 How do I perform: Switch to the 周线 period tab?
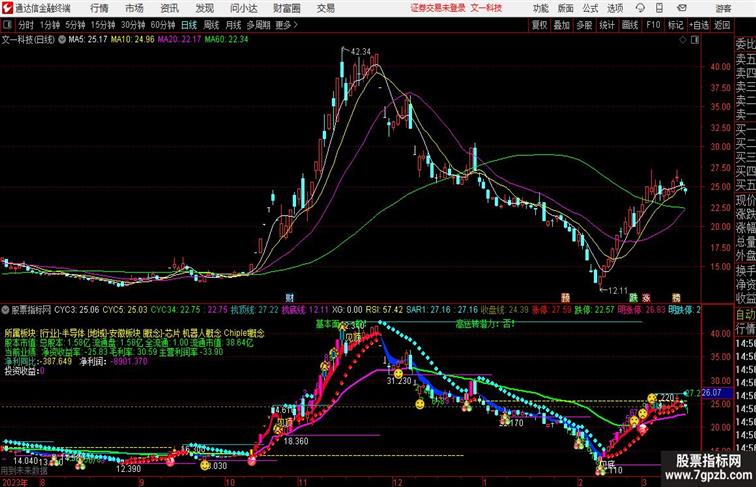(211, 25)
